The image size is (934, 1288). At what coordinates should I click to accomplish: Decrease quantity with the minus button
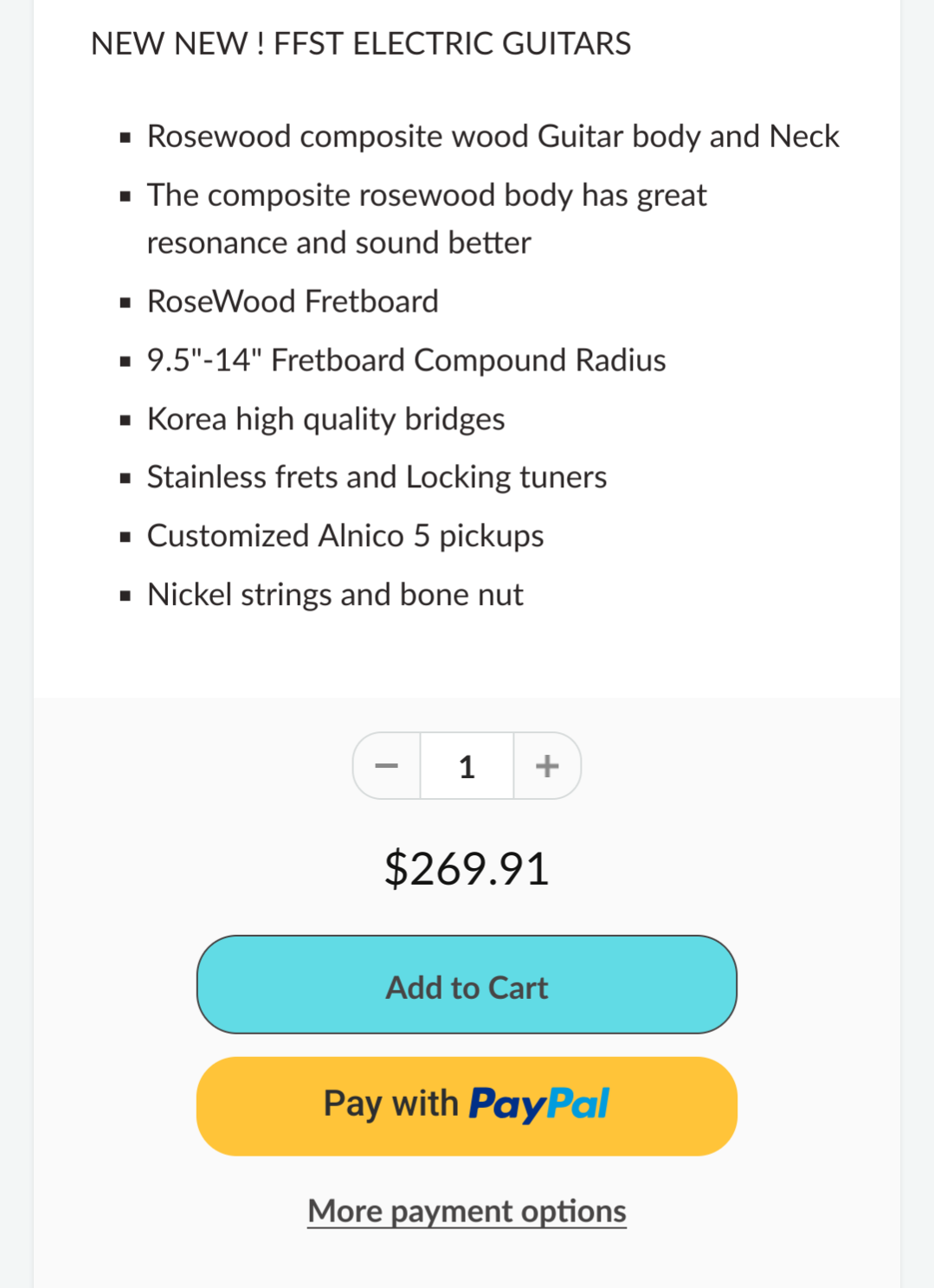[386, 766]
